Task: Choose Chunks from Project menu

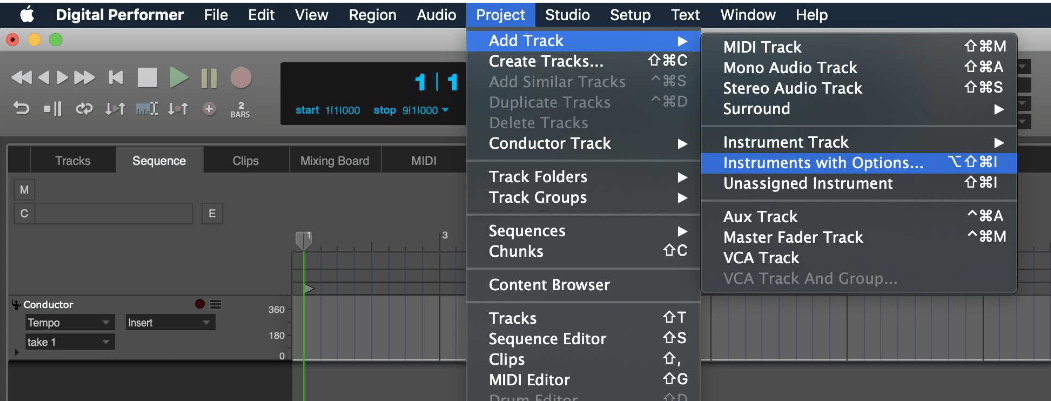Action: coord(583,251)
